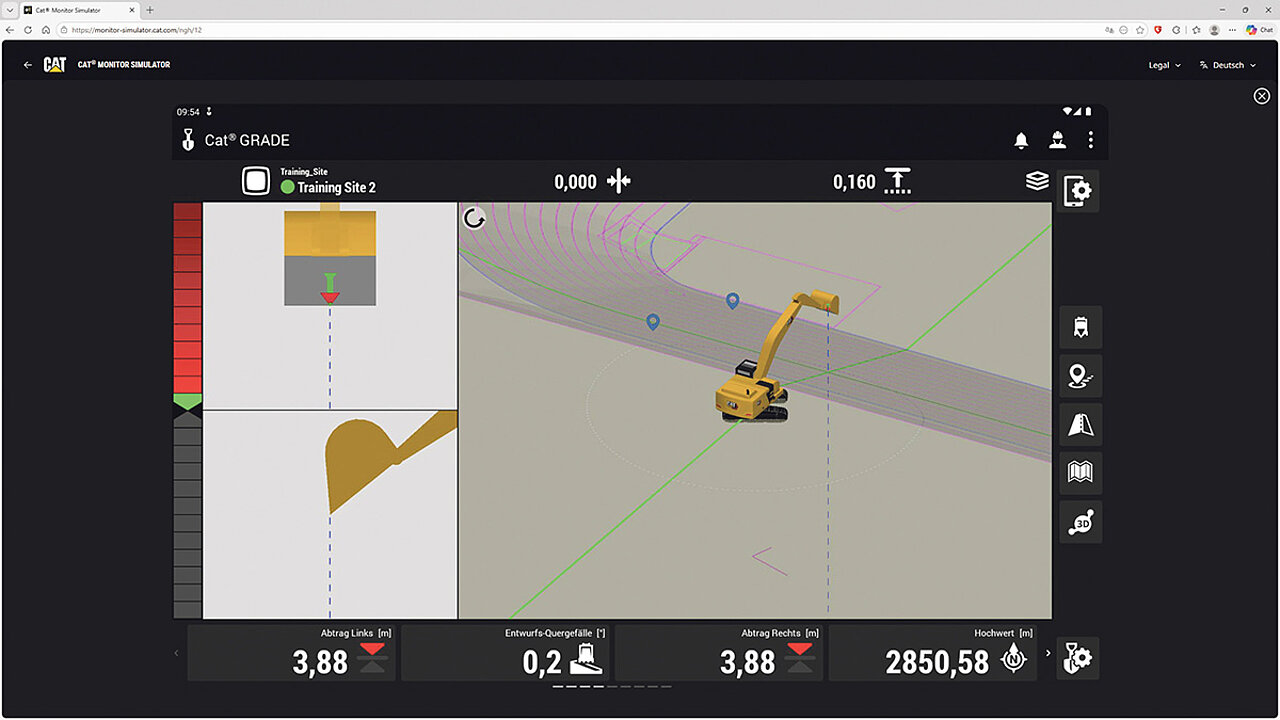This screenshot has width=1280, height=720.
Task: Click the Training Site 2 design name
Action: pos(337,188)
